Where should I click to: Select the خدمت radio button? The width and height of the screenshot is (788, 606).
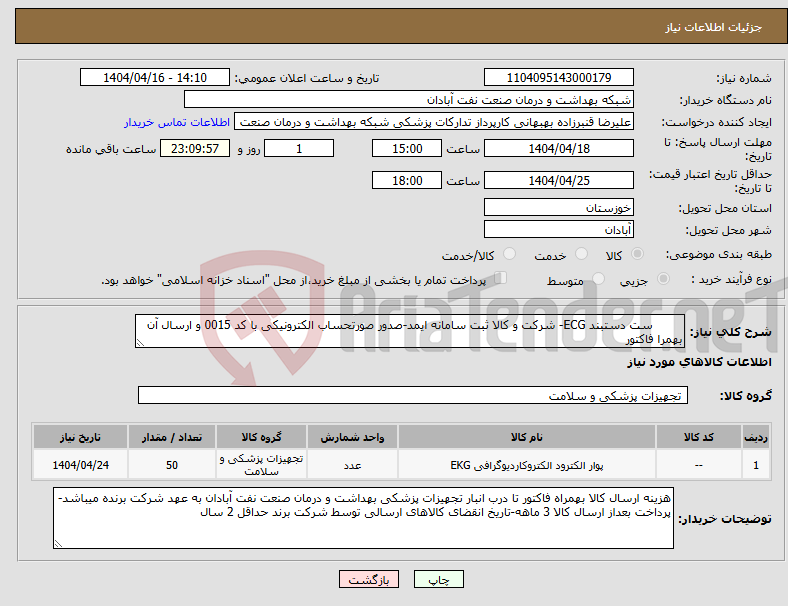581,254
